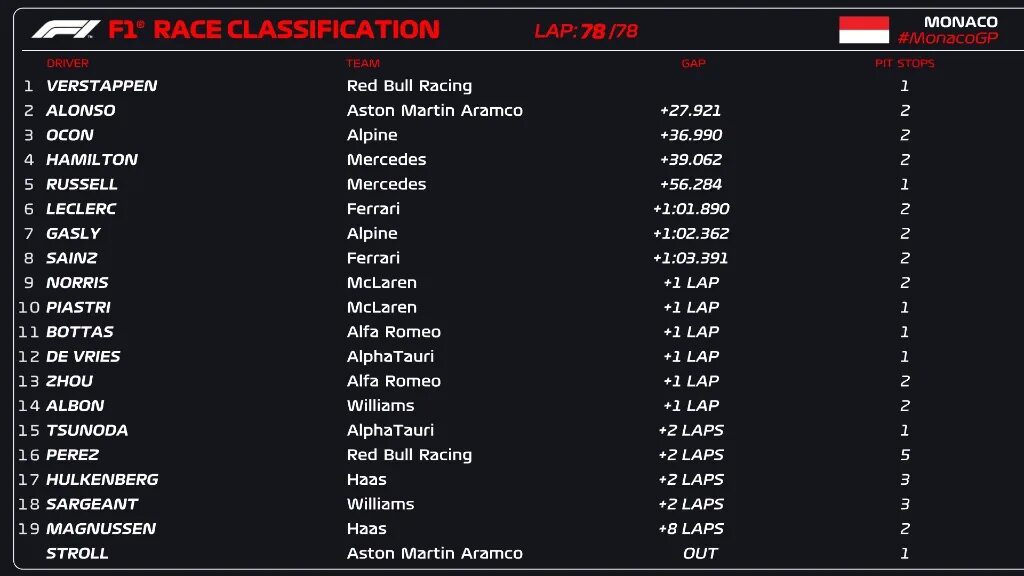The width and height of the screenshot is (1024, 576).
Task: Select the OUT status for Stroll
Action: [700, 553]
